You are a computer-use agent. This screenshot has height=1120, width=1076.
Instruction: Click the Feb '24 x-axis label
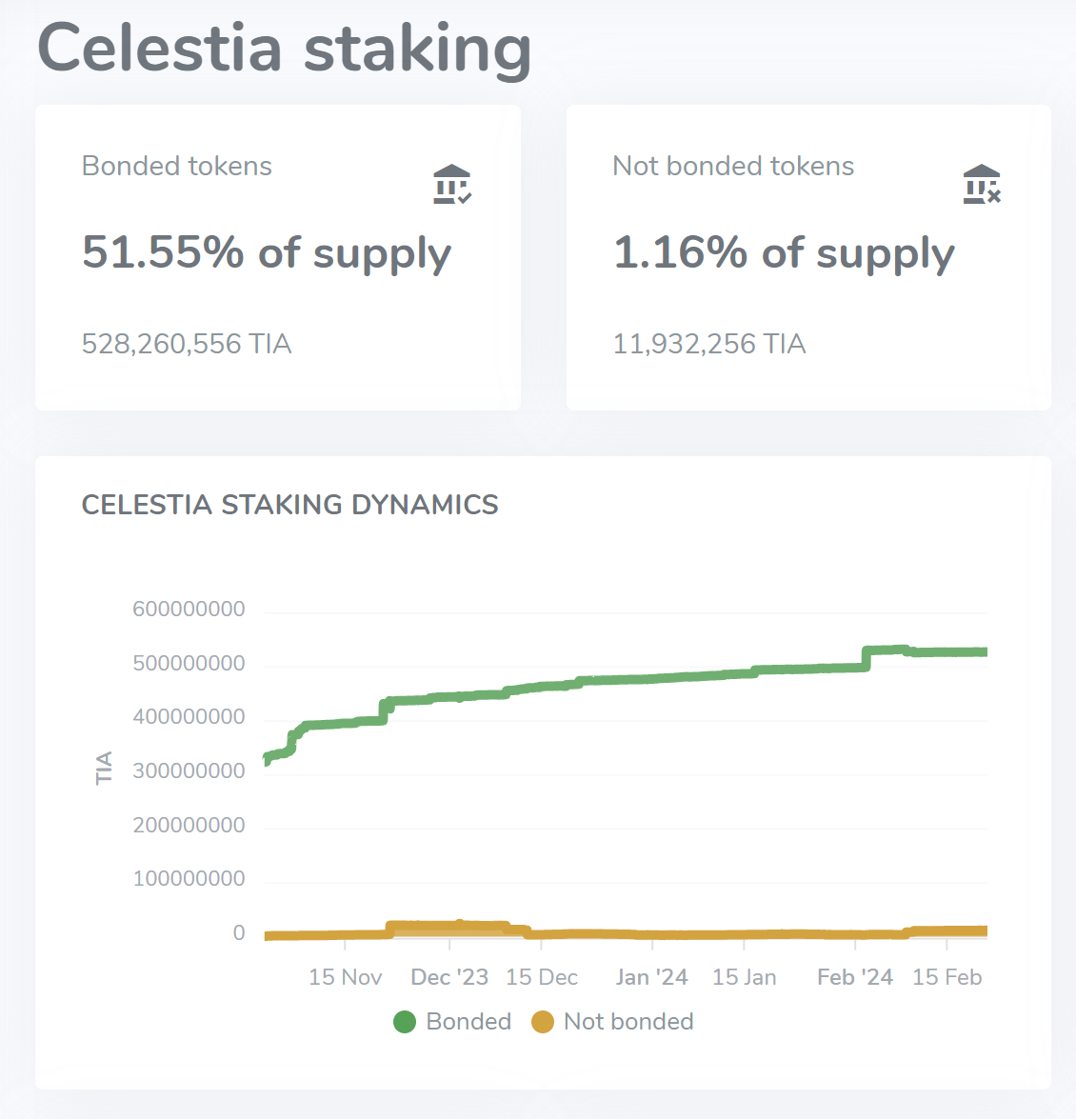point(855,977)
